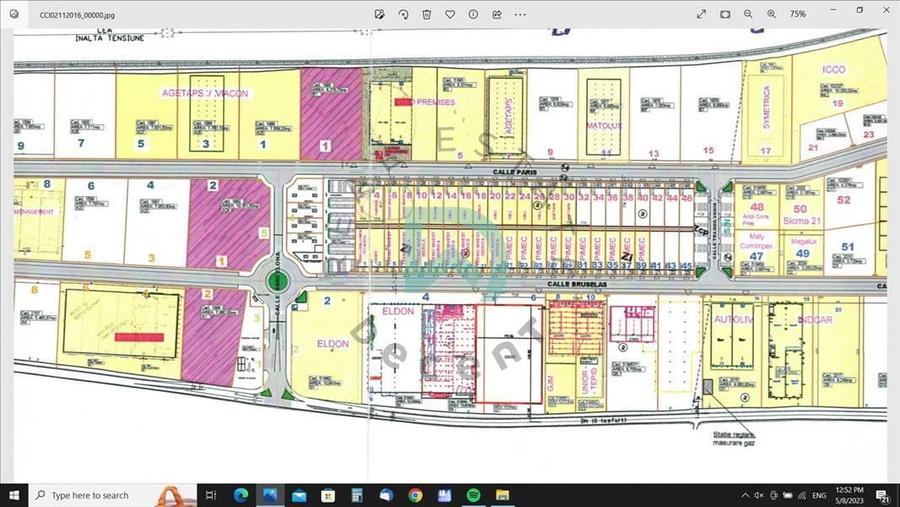
Task: Zoom out with minus magnifier
Action: 748,14
